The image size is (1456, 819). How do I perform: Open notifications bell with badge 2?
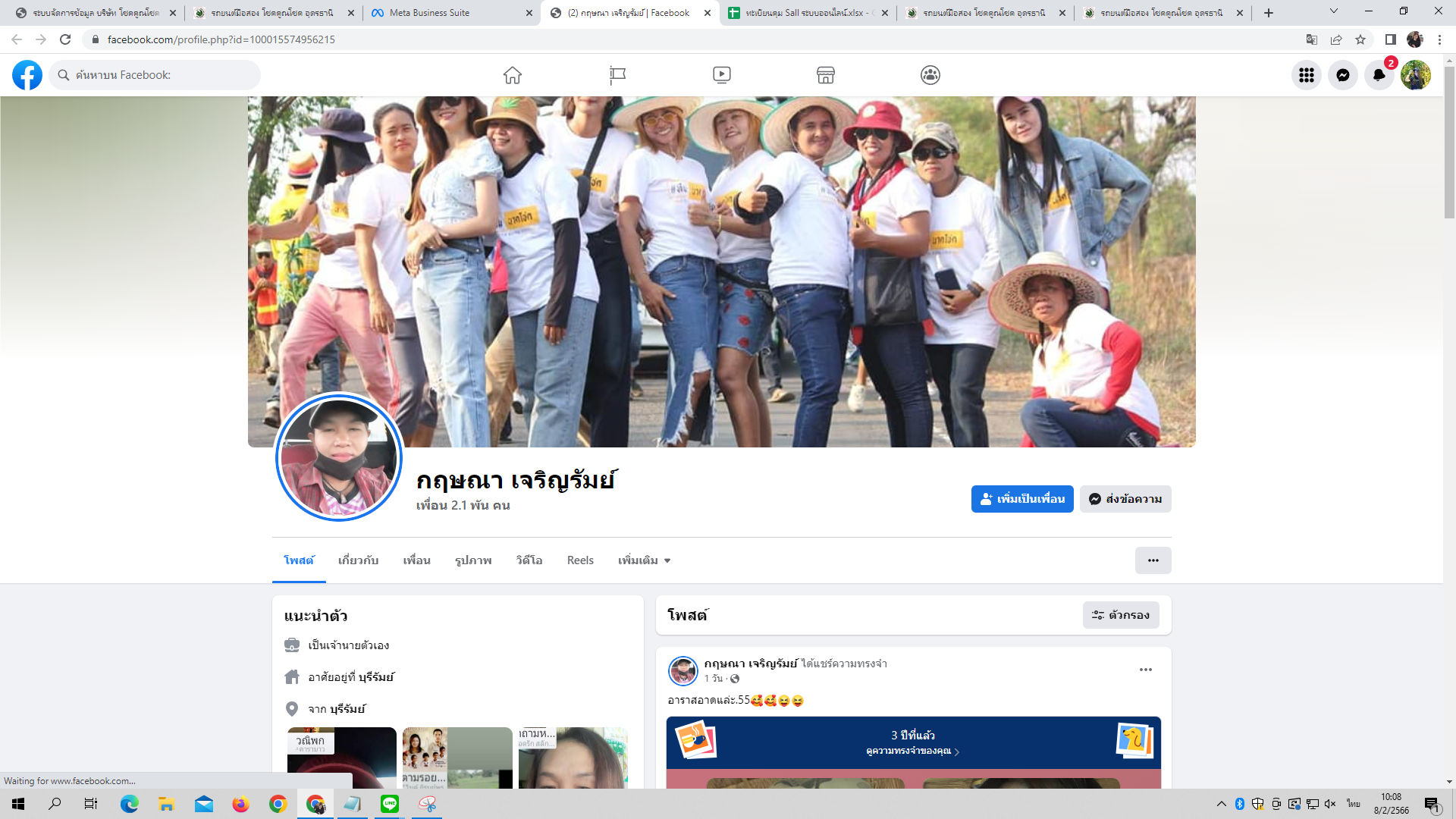click(1379, 75)
